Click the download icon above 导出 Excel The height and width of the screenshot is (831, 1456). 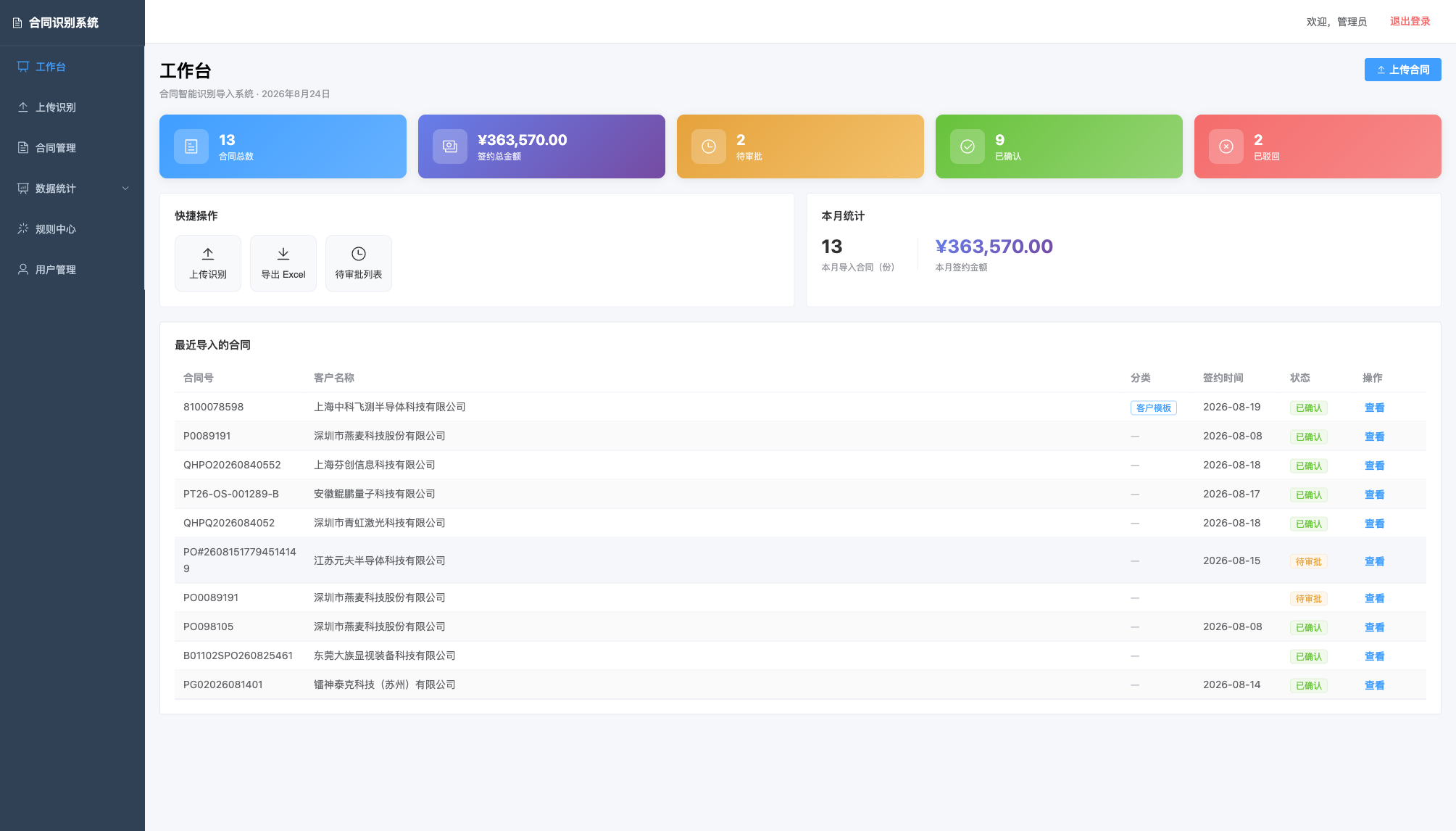click(x=283, y=254)
